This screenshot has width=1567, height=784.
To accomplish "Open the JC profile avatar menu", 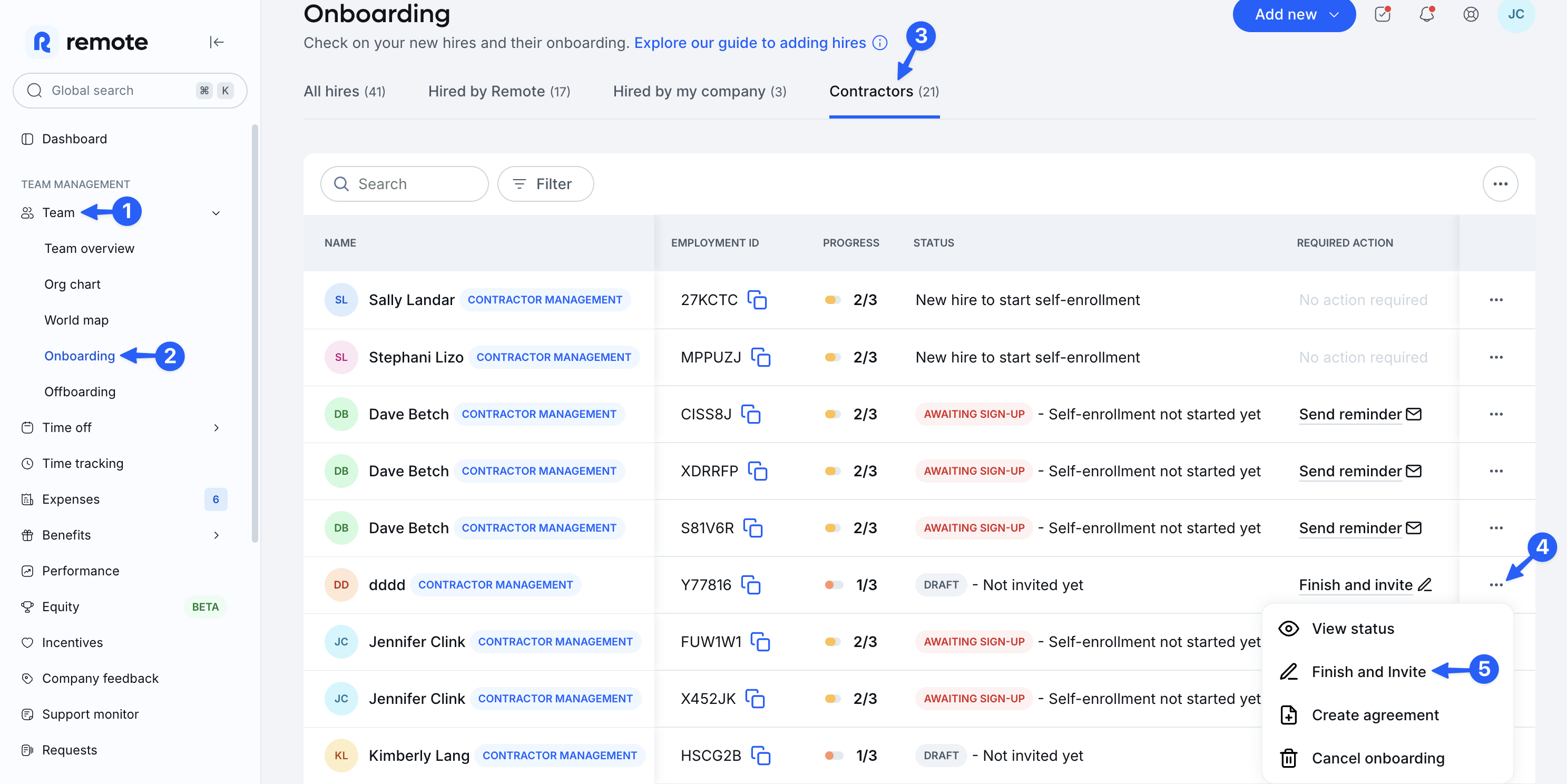I will [1515, 14].
